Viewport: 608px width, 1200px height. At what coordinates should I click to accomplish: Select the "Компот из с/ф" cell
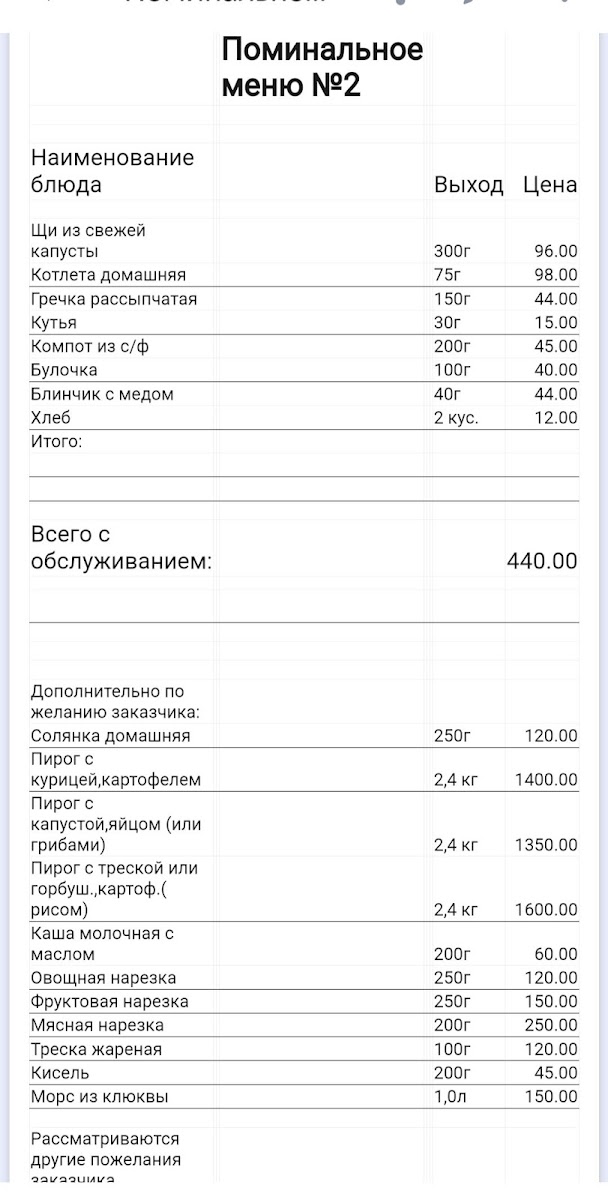96,347
